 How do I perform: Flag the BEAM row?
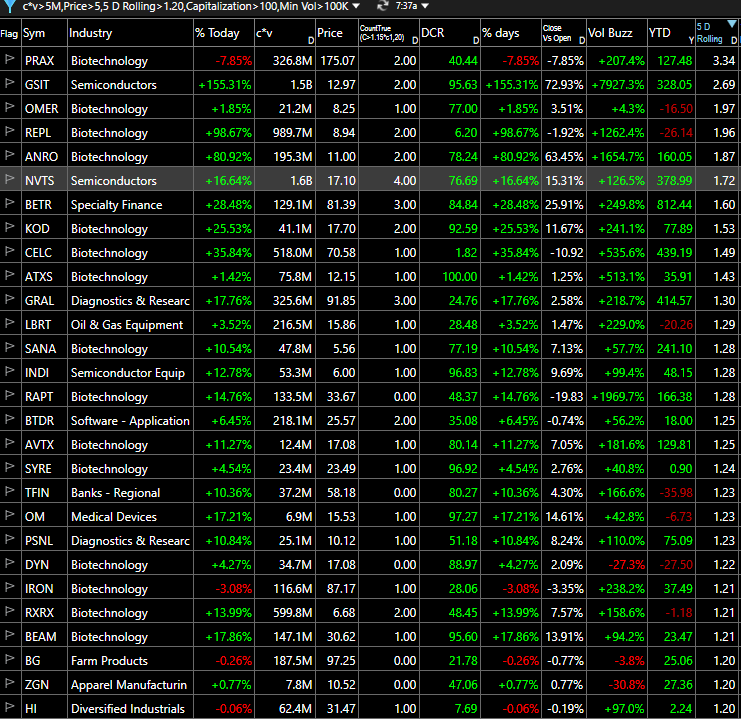coord(9,635)
